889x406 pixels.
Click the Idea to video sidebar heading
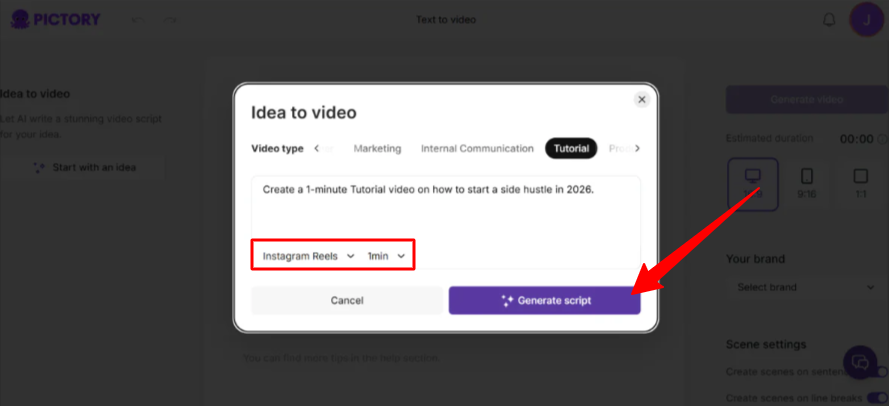[x=35, y=94]
